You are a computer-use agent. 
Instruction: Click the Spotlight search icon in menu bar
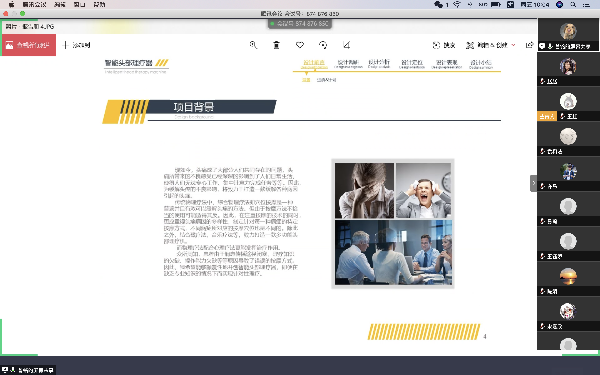573,5
